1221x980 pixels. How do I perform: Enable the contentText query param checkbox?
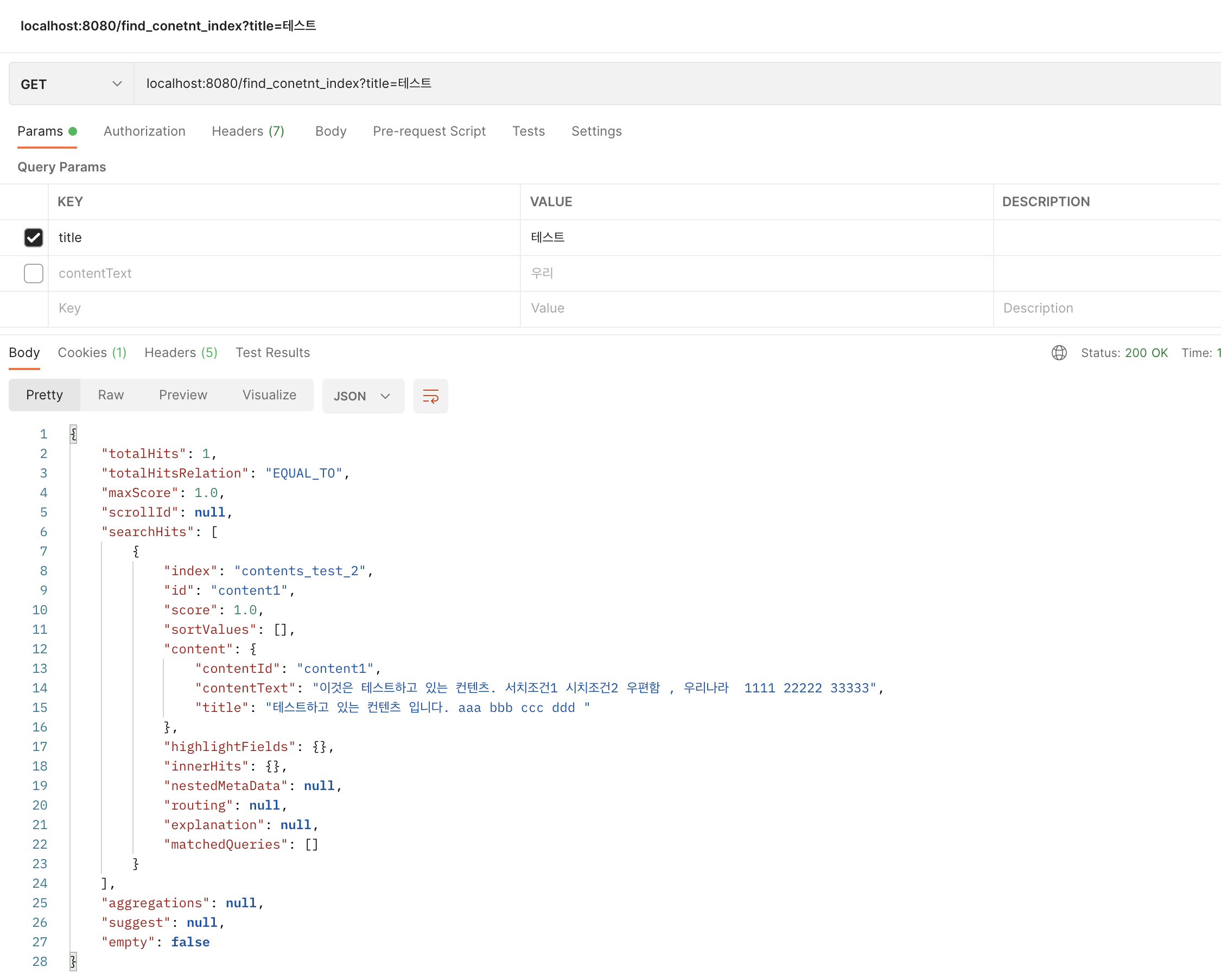coord(34,273)
